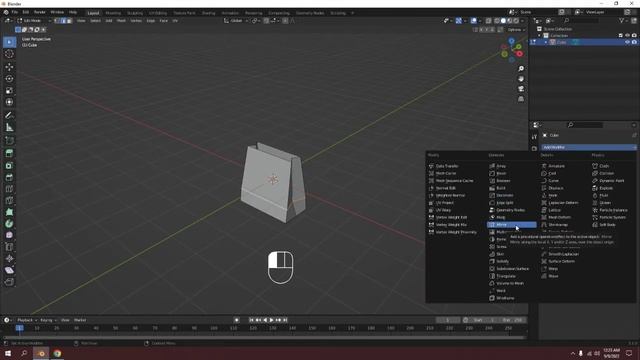640x360 pixels.
Task: Open the Global transform orientation dropdown
Action: (236, 20)
